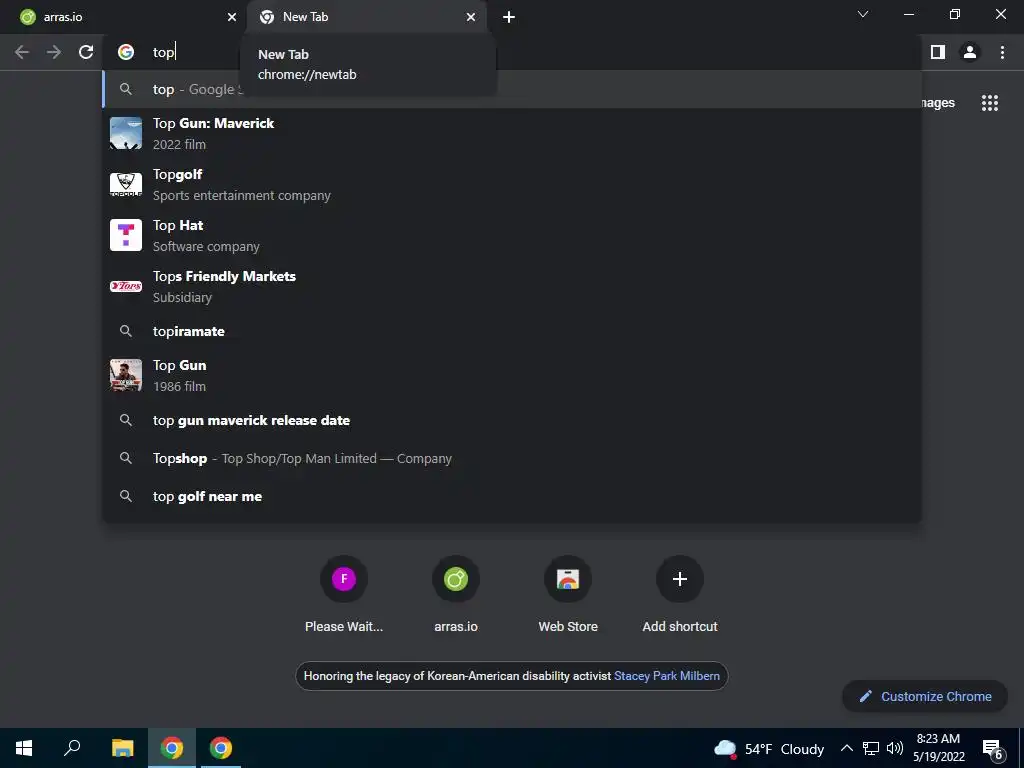The width and height of the screenshot is (1024, 768).
Task: Choose the Topgolf suggestion
Action: [x=512, y=185]
